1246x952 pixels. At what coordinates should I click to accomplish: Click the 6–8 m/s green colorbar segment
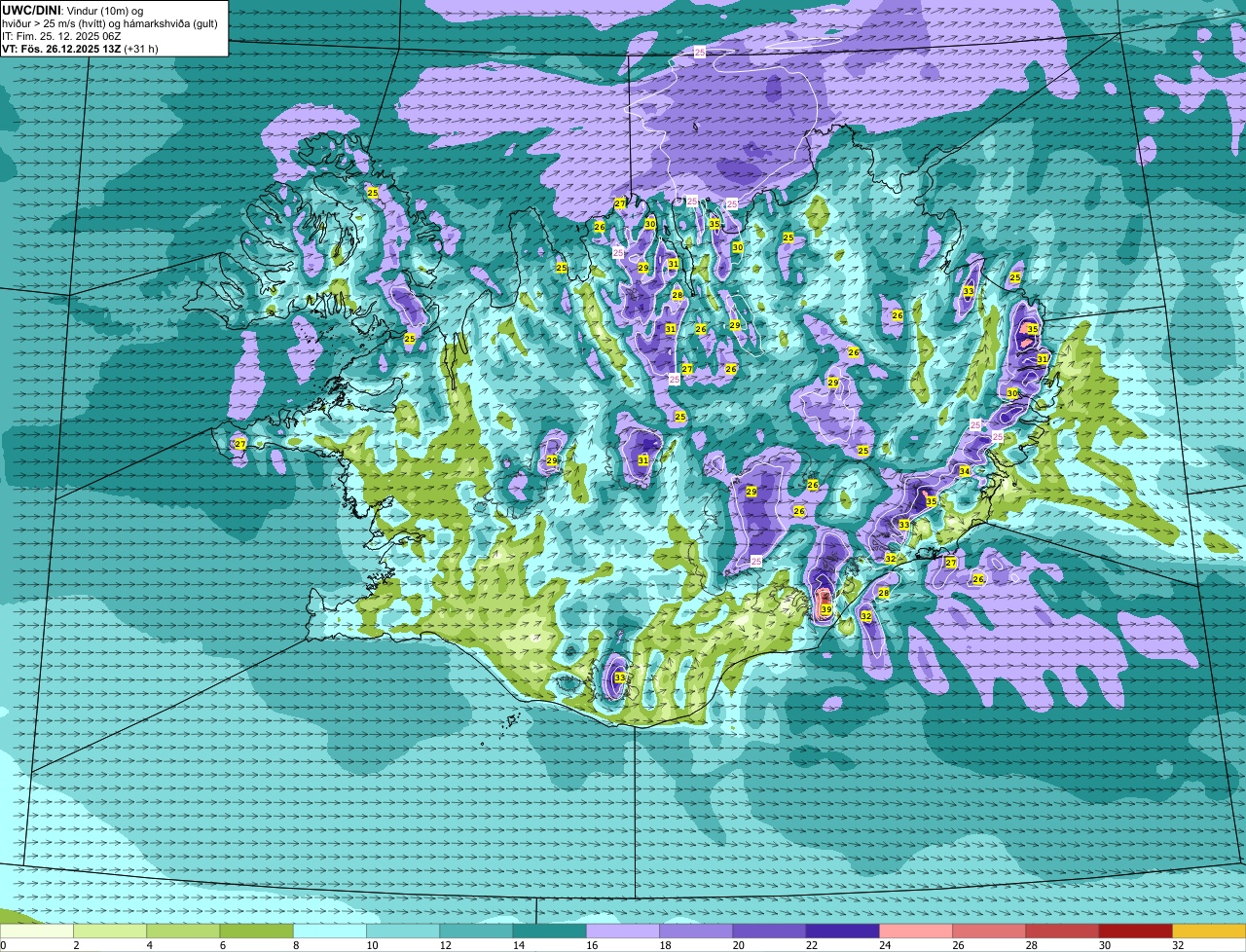256,931
